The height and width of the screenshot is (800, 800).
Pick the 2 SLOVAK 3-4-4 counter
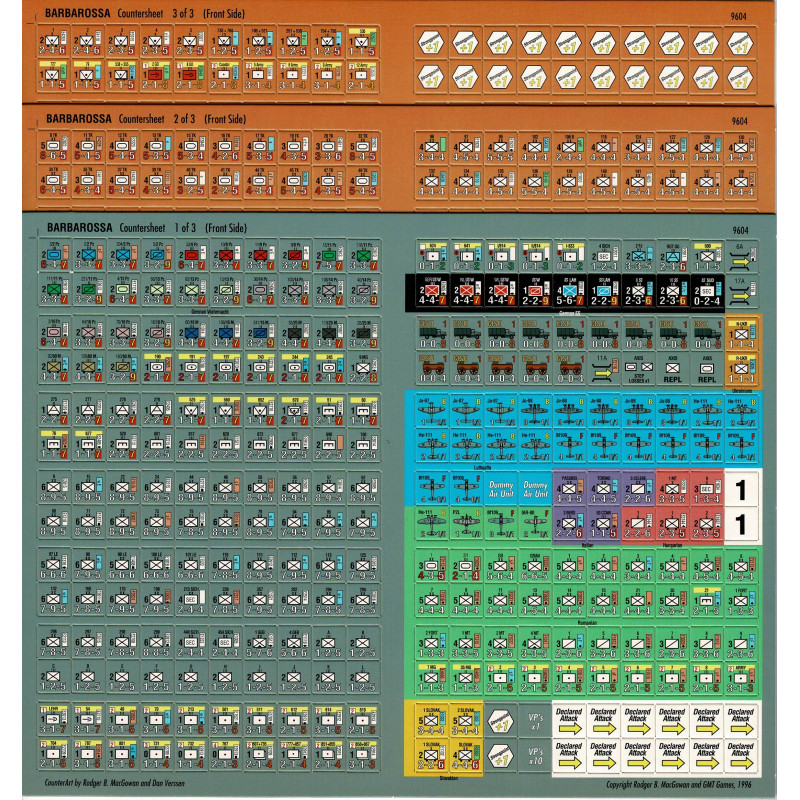click(x=466, y=720)
